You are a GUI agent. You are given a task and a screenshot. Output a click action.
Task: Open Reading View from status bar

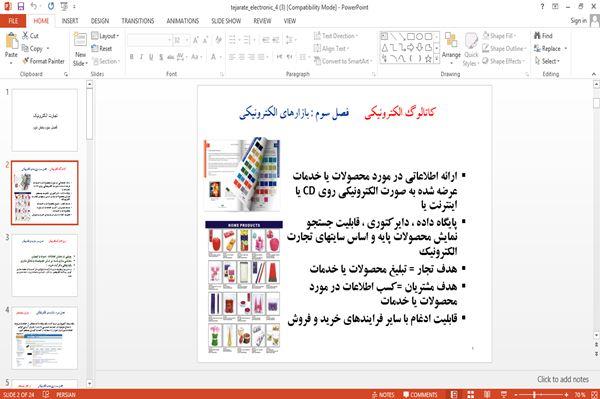click(x=487, y=394)
